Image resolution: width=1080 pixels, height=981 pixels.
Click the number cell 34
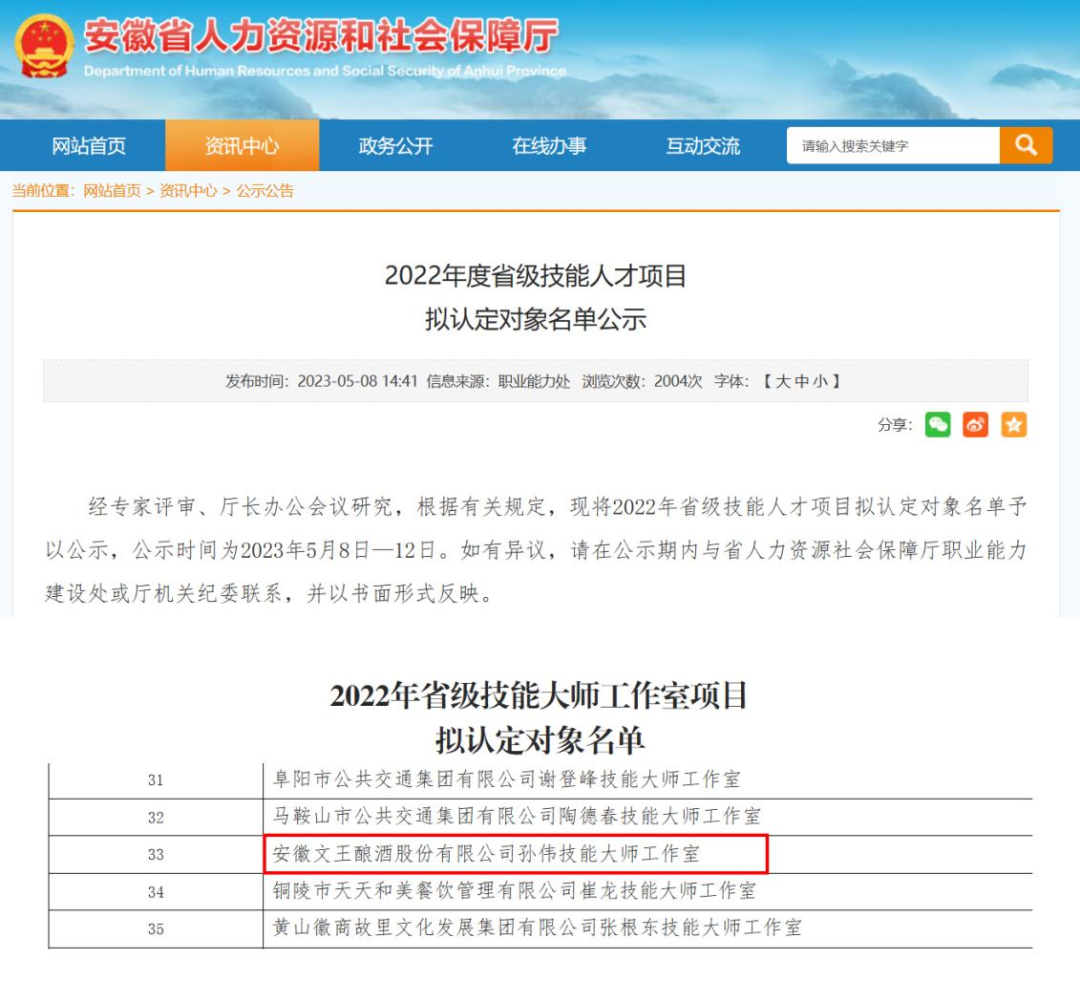[156, 891]
